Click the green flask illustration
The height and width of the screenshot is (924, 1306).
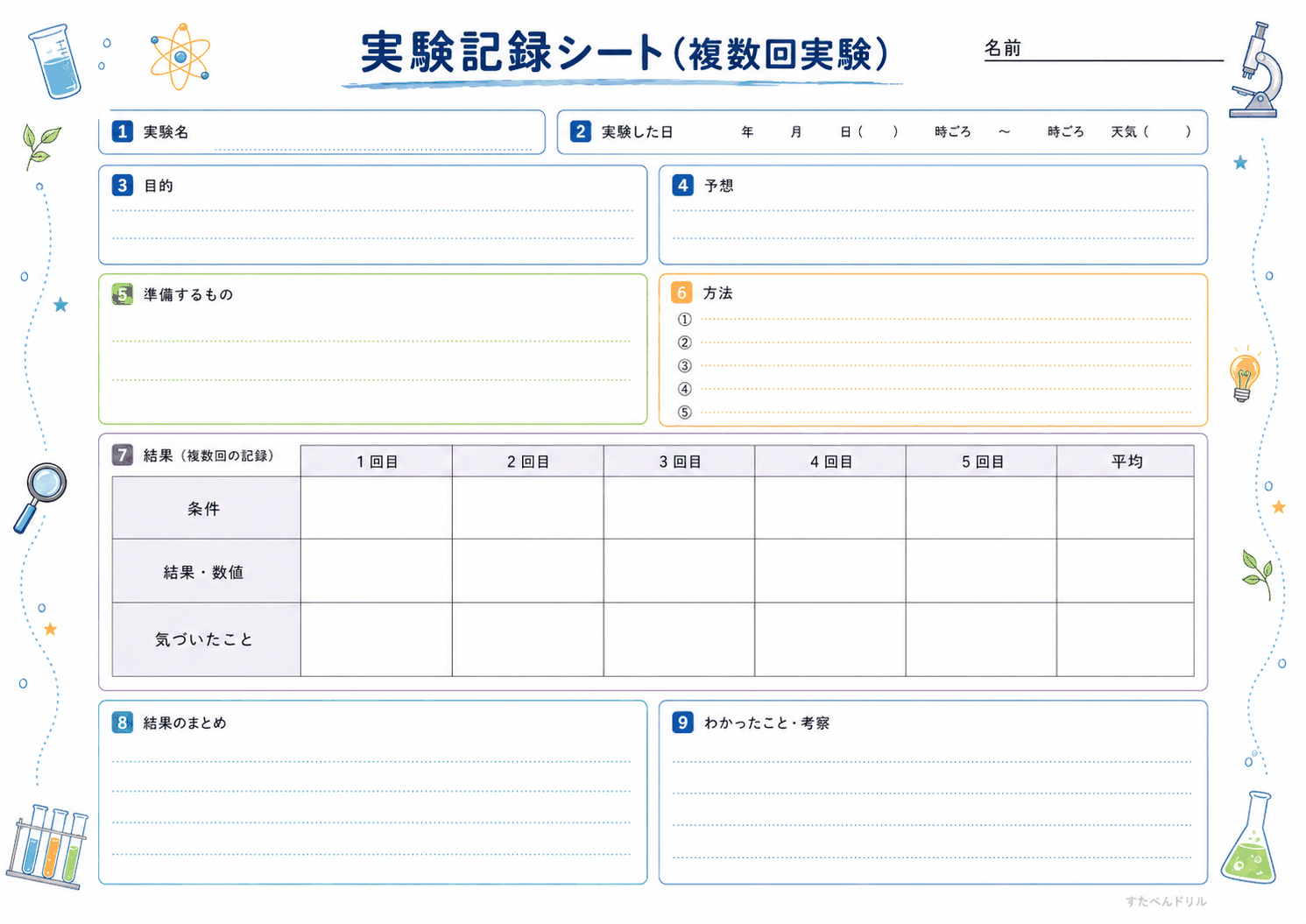pos(1249,837)
